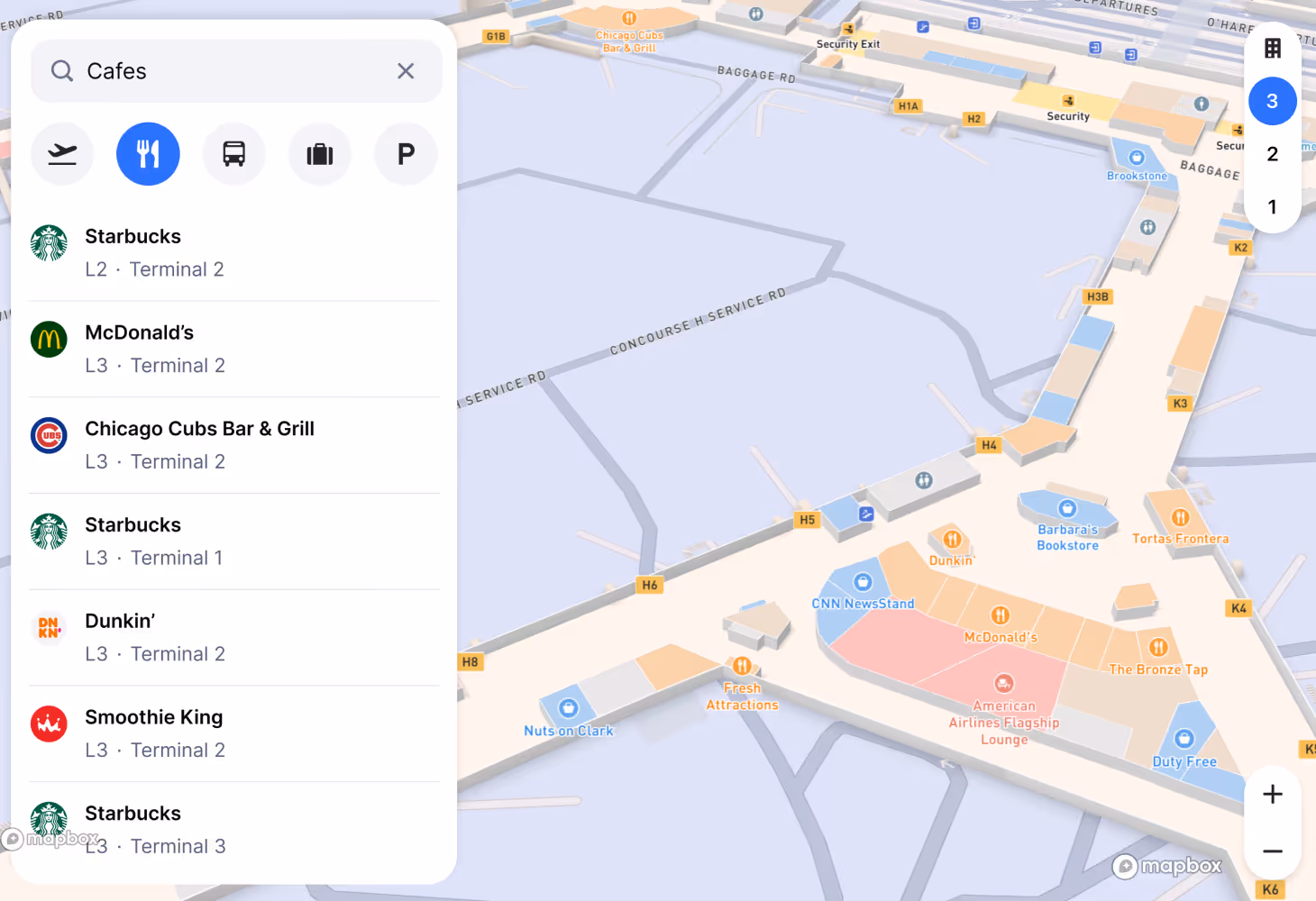Switch to floor level 1
The image size is (1316, 901).
click(1273, 207)
